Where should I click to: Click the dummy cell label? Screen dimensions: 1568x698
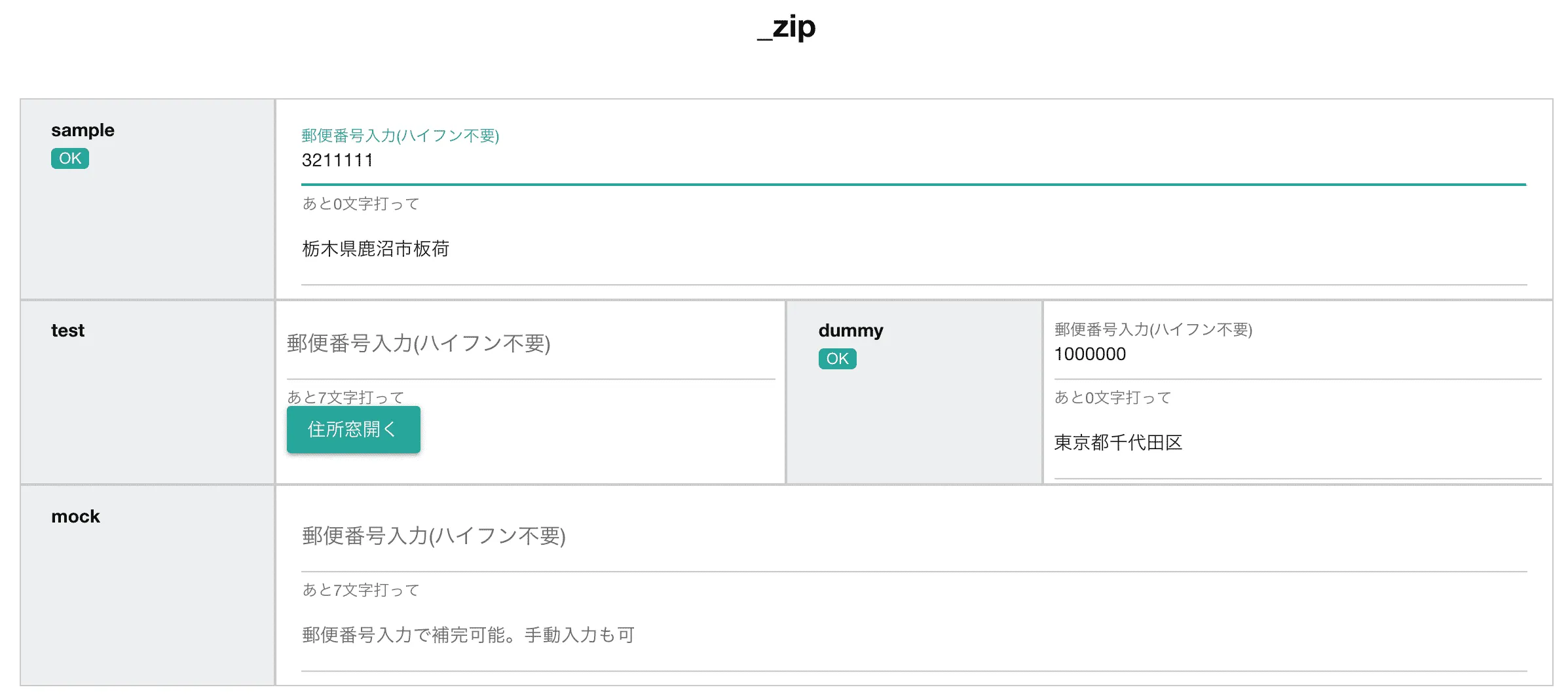pos(850,331)
